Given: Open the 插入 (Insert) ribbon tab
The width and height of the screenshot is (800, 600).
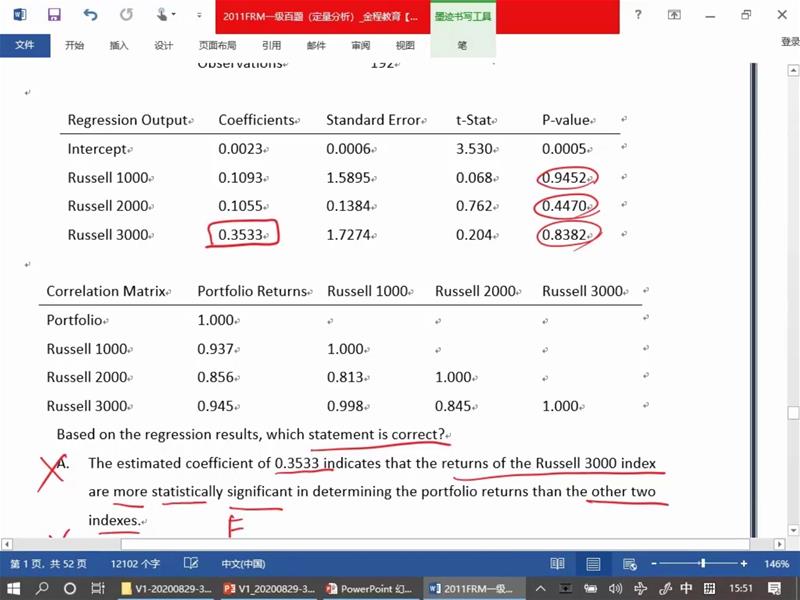Looking at the screenshot, I should [119, 45].
